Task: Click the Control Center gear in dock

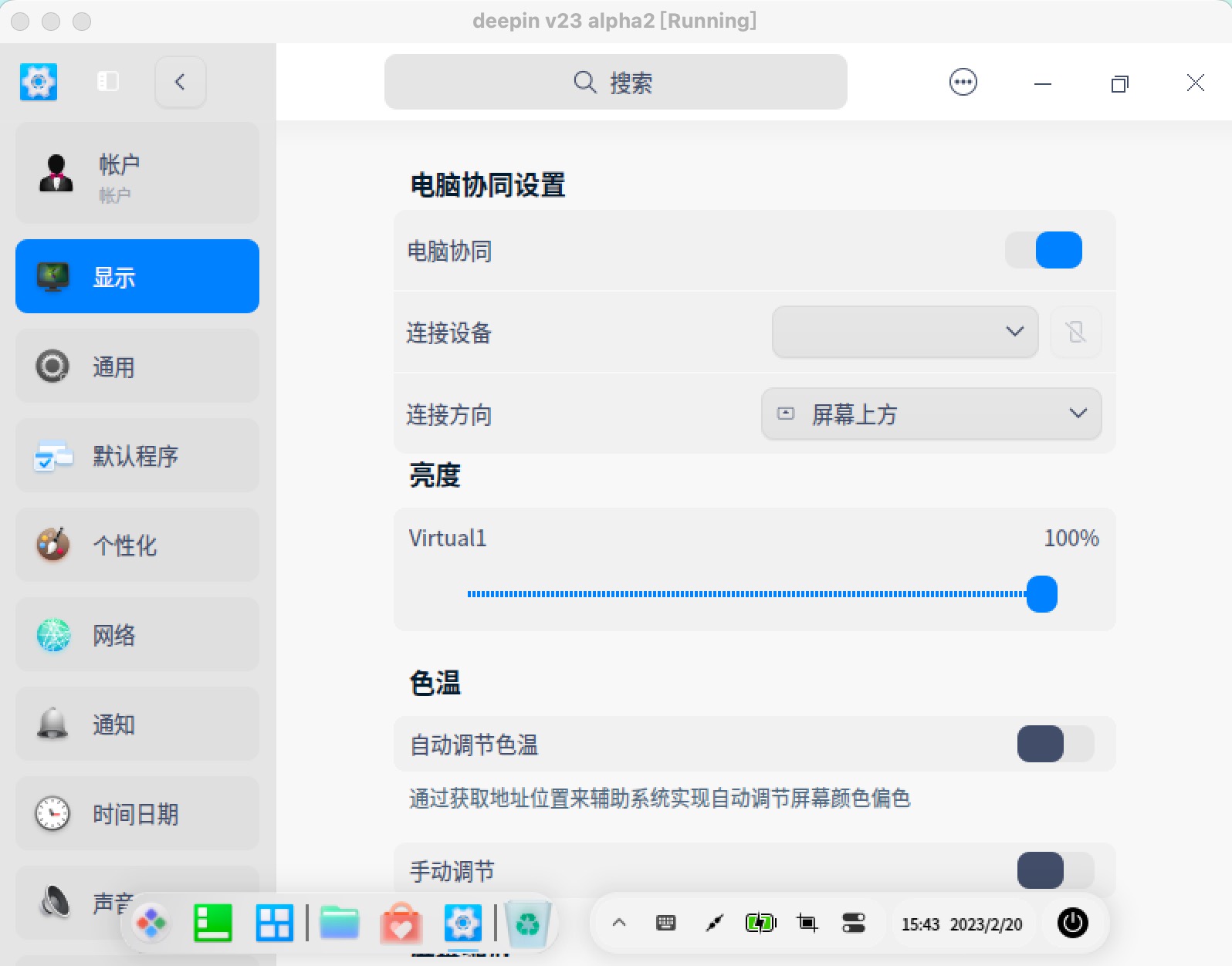Action: click(x=462, y=923)
